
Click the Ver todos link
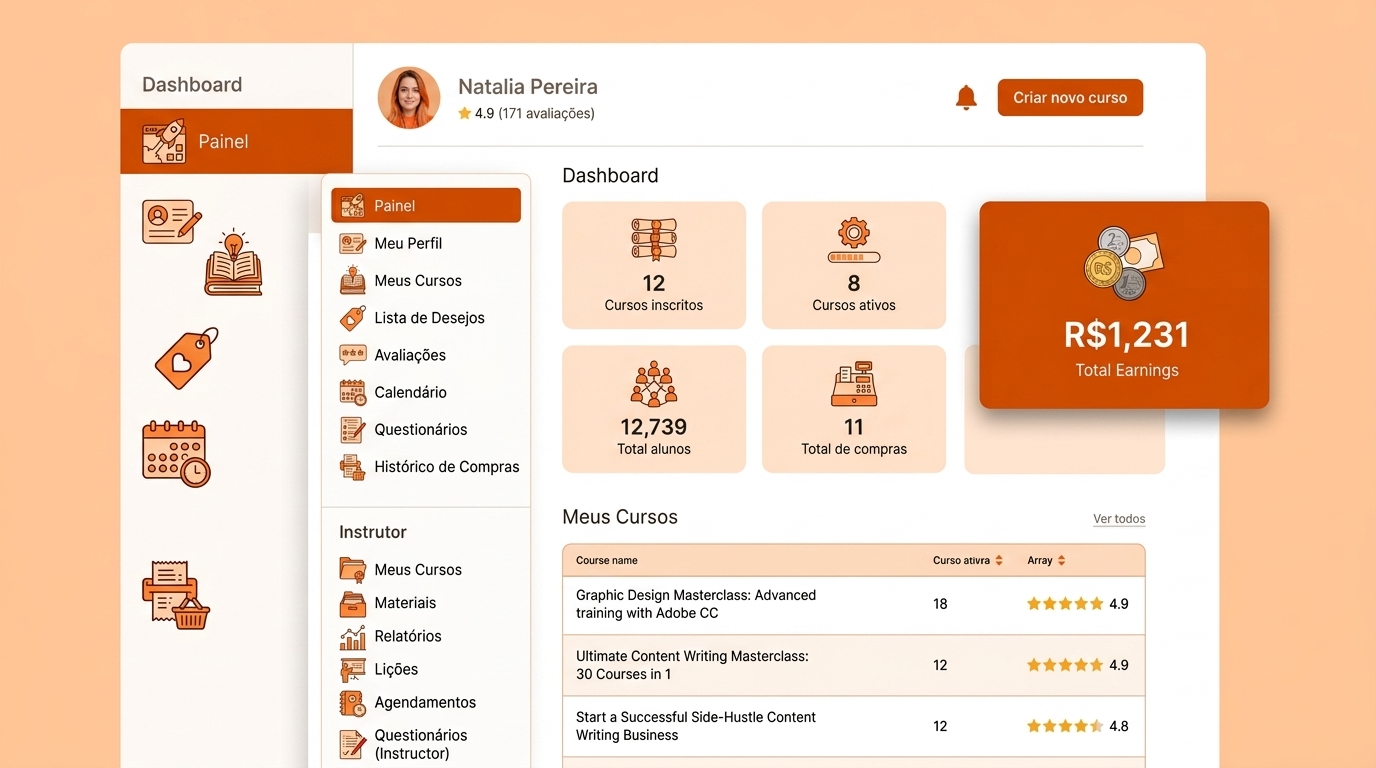(x=1119, y=519)
